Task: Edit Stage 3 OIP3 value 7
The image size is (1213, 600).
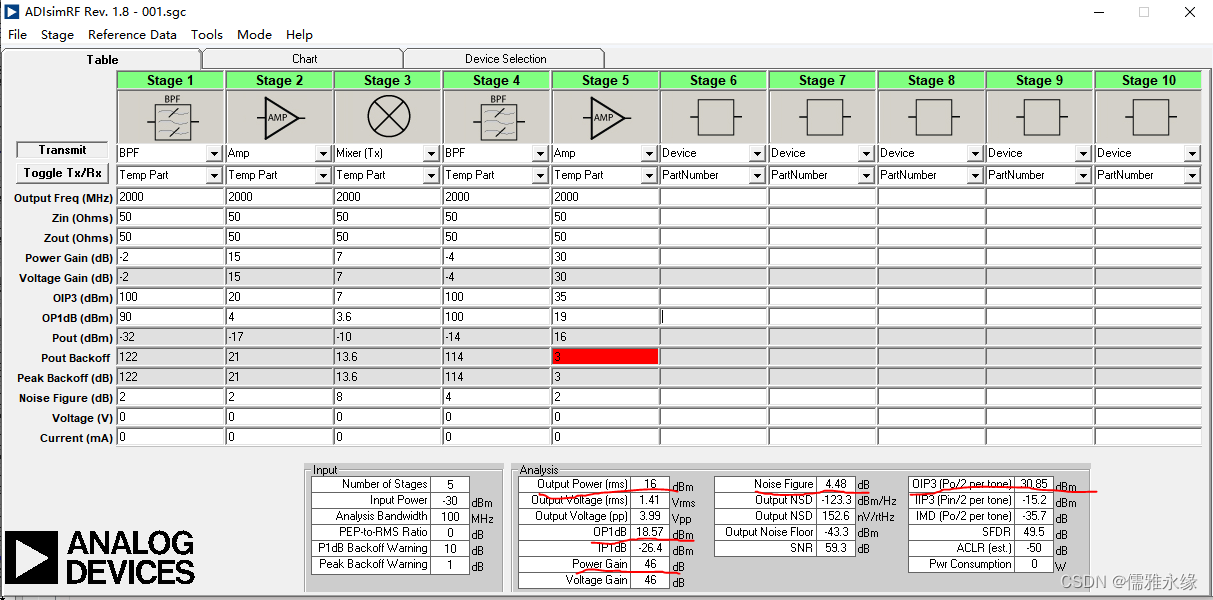Action: click(x=388, y=297)
